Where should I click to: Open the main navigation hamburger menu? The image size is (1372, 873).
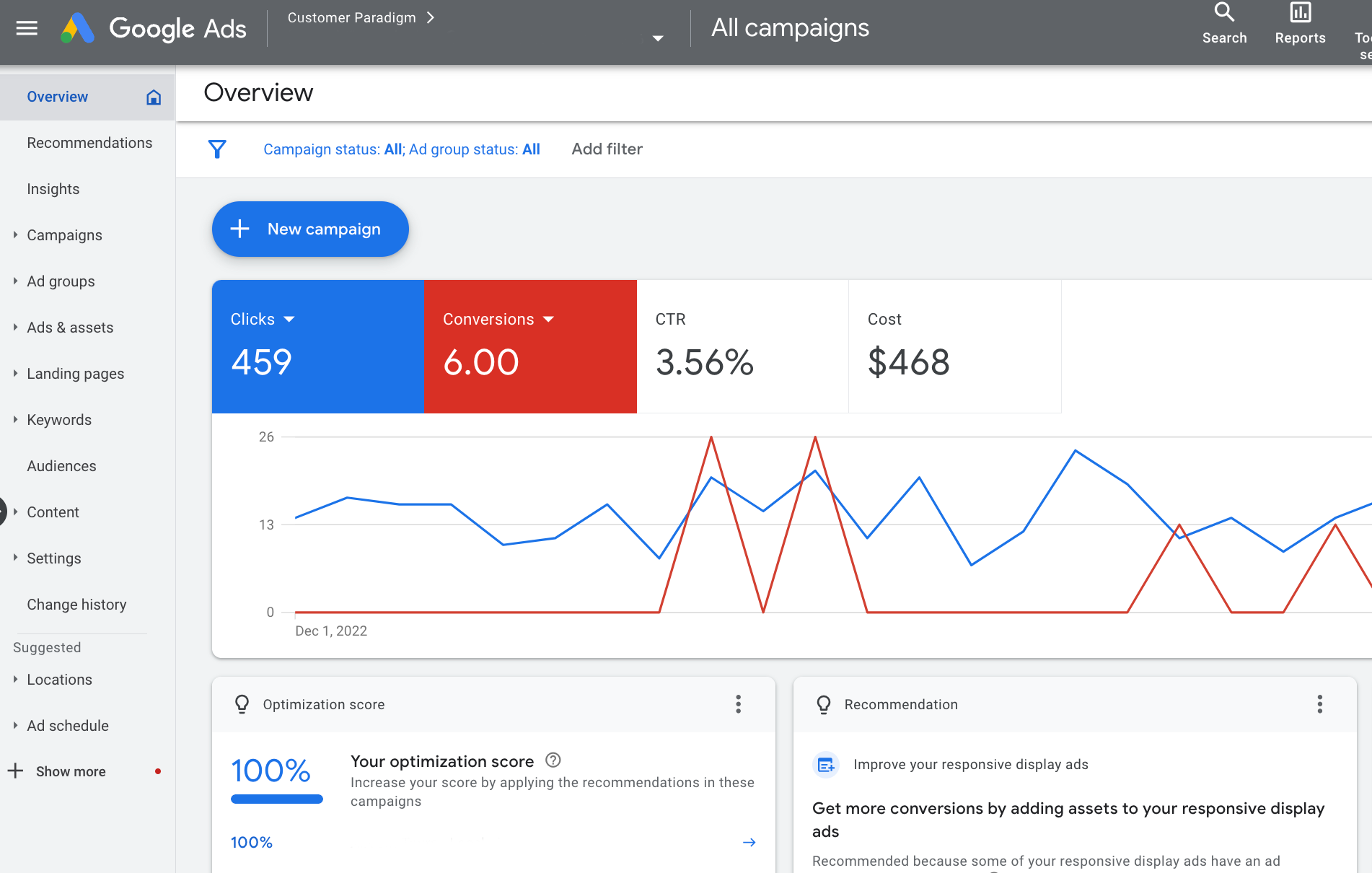pyautogui.click(x=26, y=28)
